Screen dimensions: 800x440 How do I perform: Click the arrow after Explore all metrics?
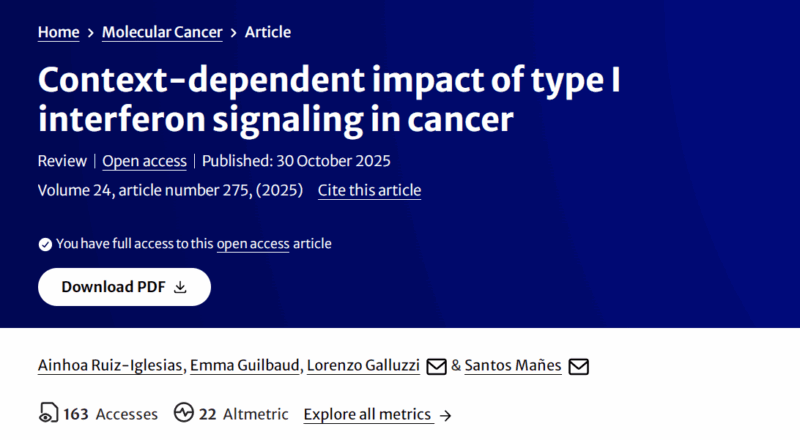pos(445,415)
